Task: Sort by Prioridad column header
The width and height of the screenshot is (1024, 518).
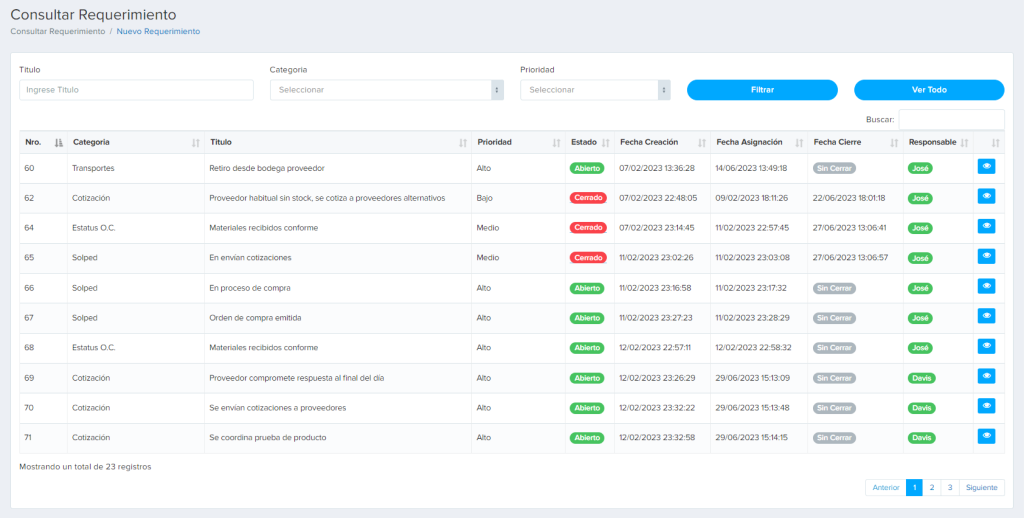Action: [519, 142]
